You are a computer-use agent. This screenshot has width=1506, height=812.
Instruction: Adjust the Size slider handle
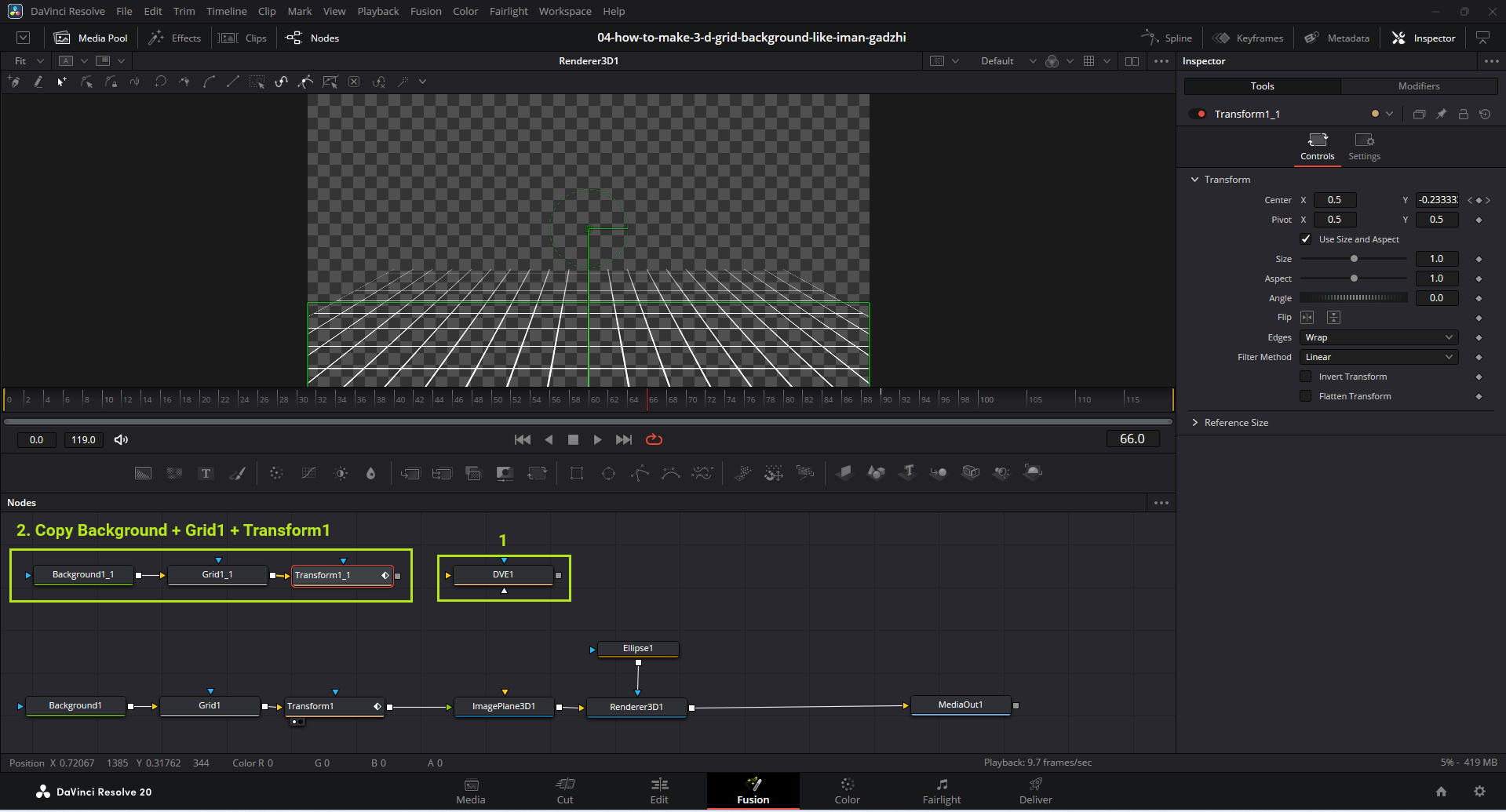pos(1354,259)
